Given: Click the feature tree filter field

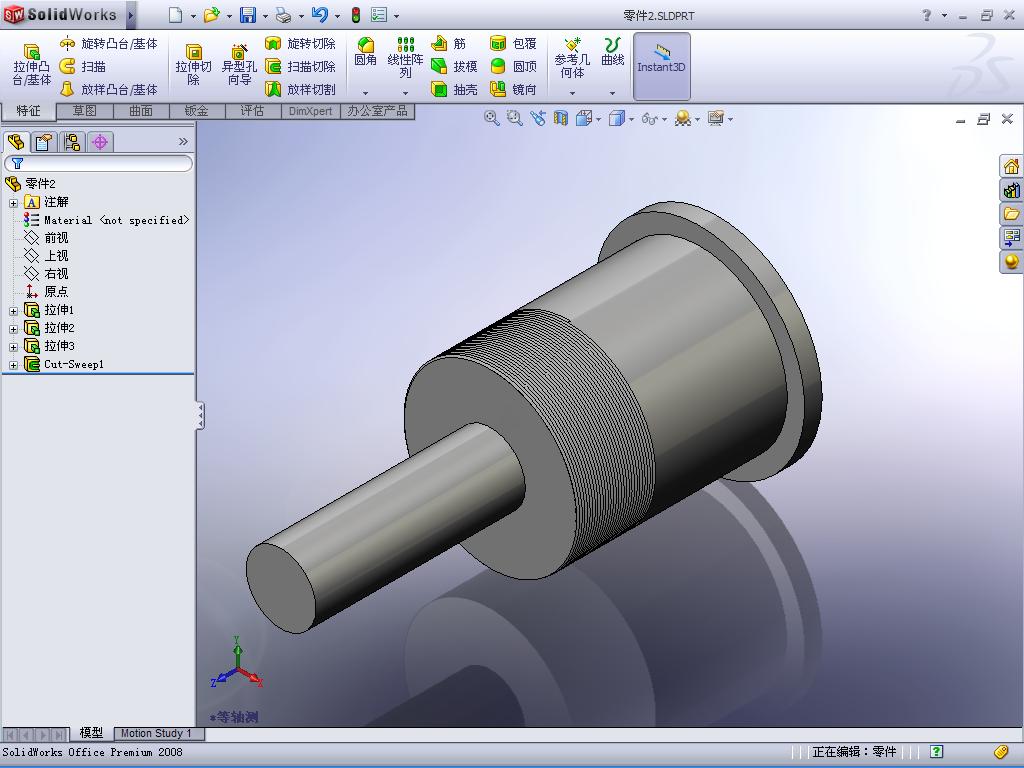Looking at the screenshot, I should [99, 163].
